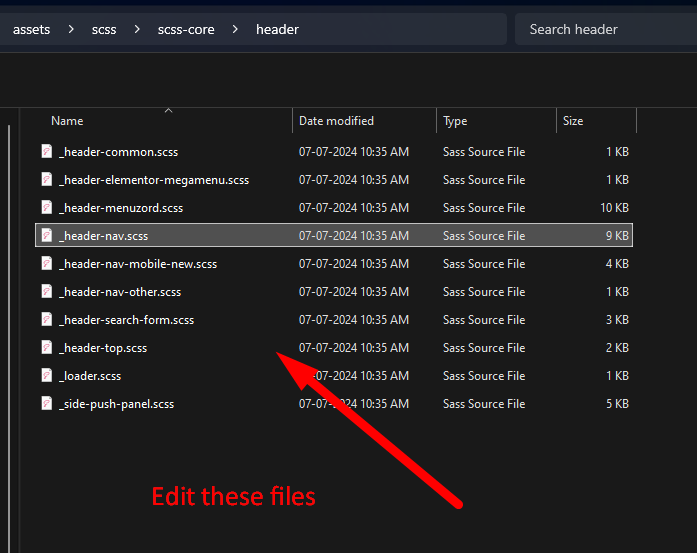
Task: Sort files by Type column
Action: (455, 121)
